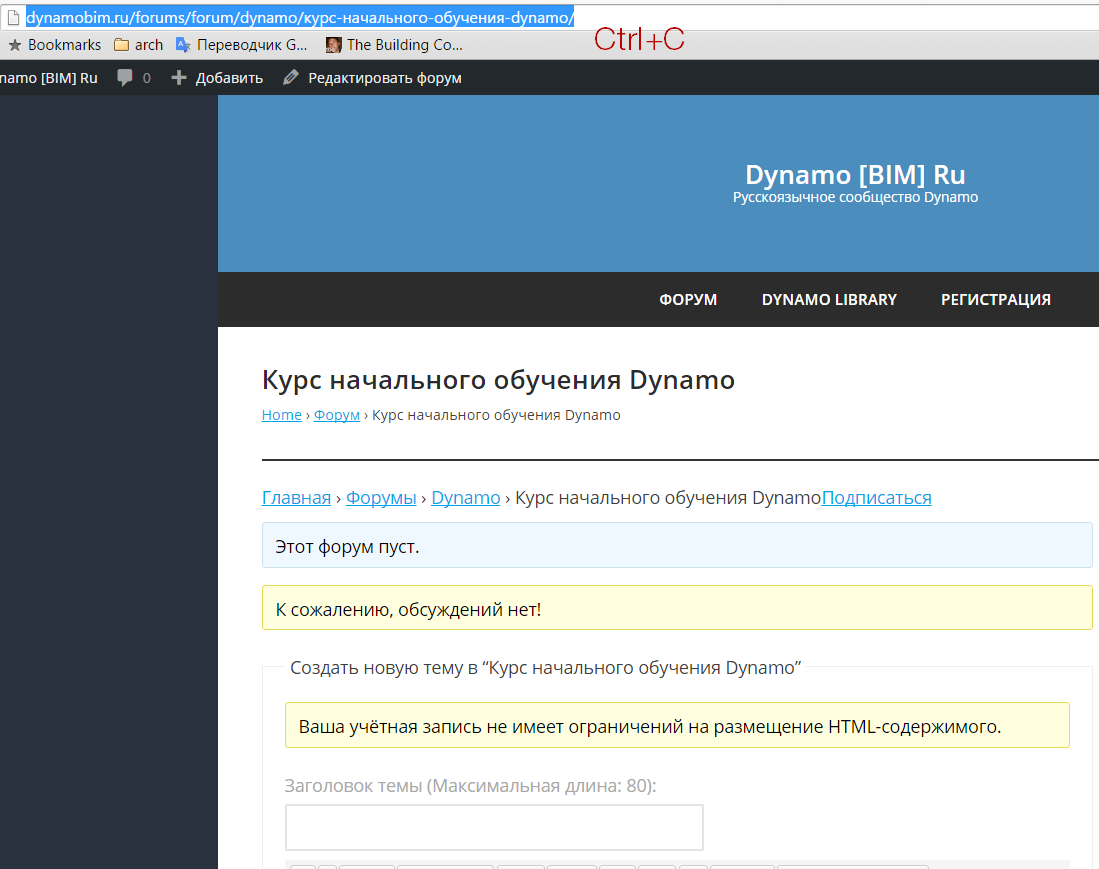Follow the Dynamo breadcrumb link
Image resolution: width=1099 pixels, height=869 pixels.
coord(466,498)
